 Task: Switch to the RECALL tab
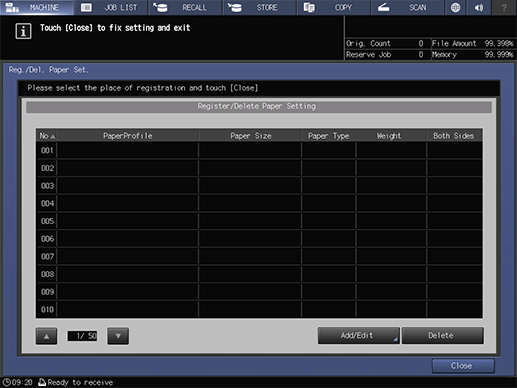185,7
